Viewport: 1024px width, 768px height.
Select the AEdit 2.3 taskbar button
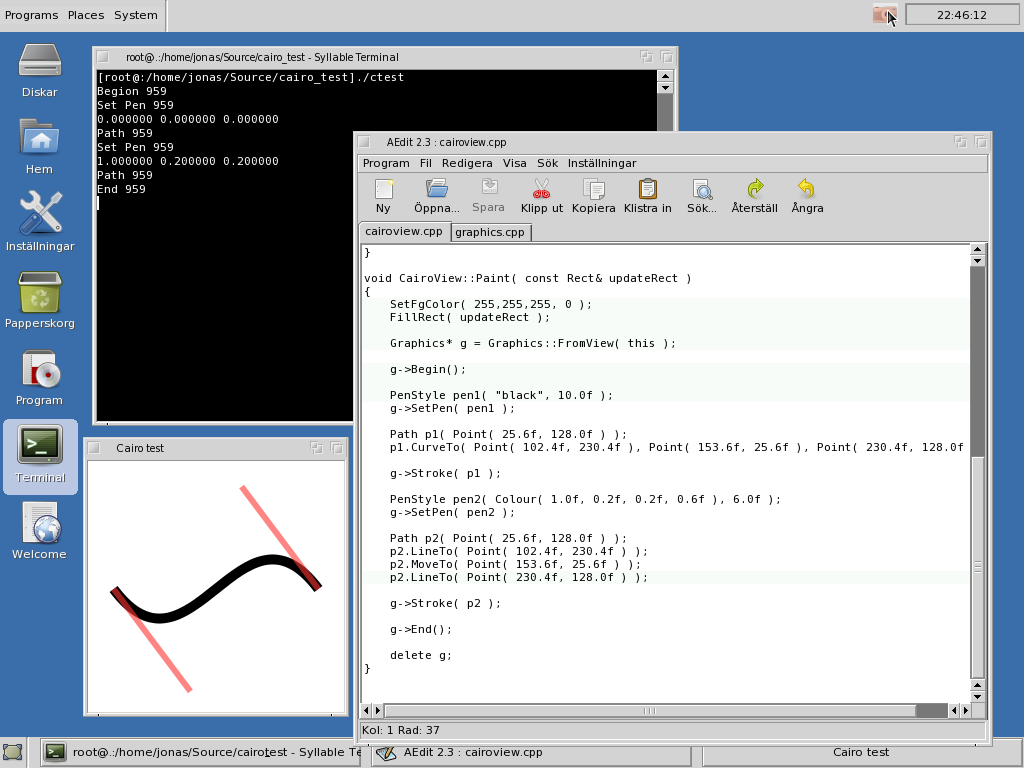pos(532,752)
